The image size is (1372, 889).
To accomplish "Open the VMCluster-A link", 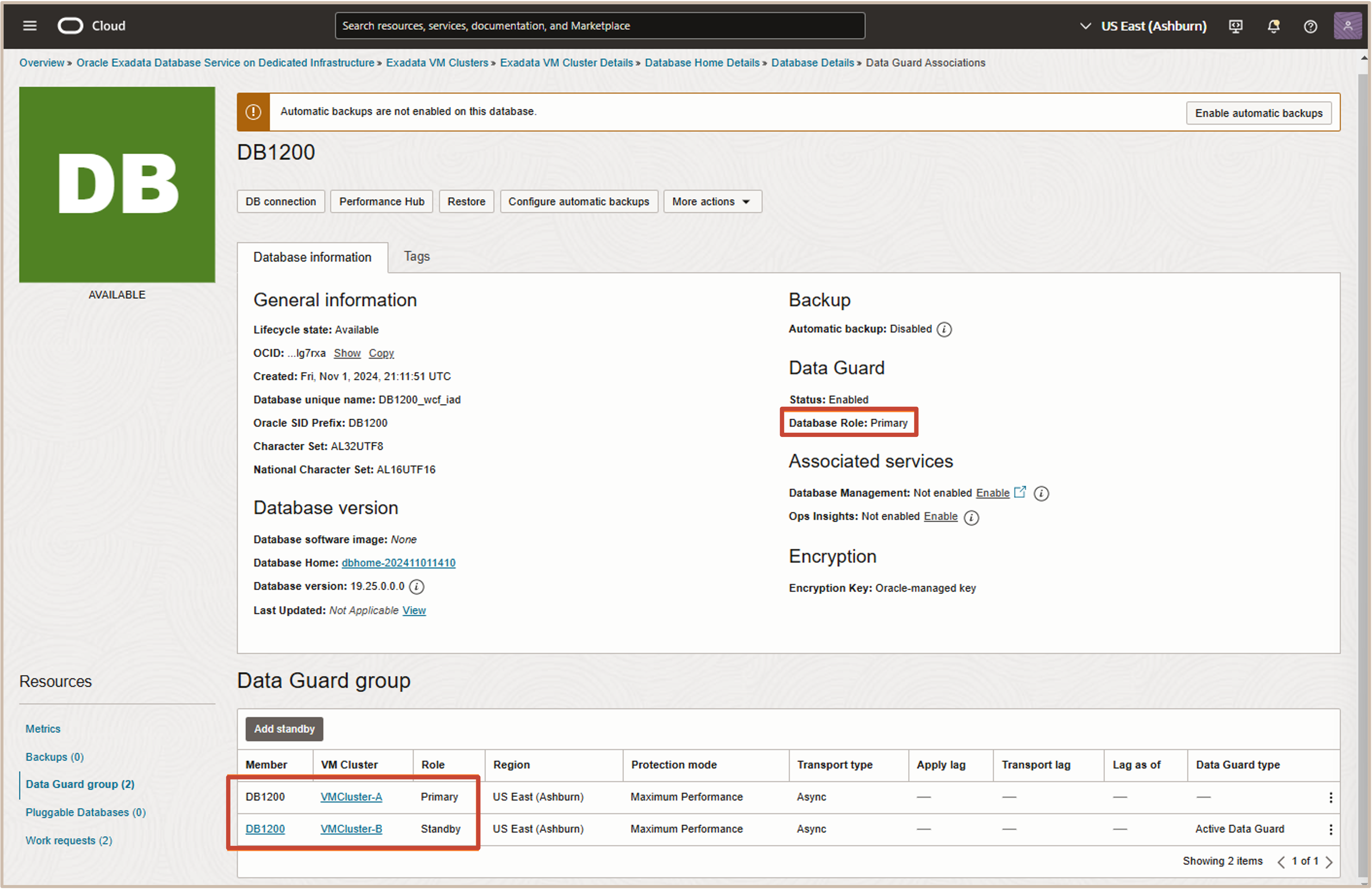I will (351, 797).
